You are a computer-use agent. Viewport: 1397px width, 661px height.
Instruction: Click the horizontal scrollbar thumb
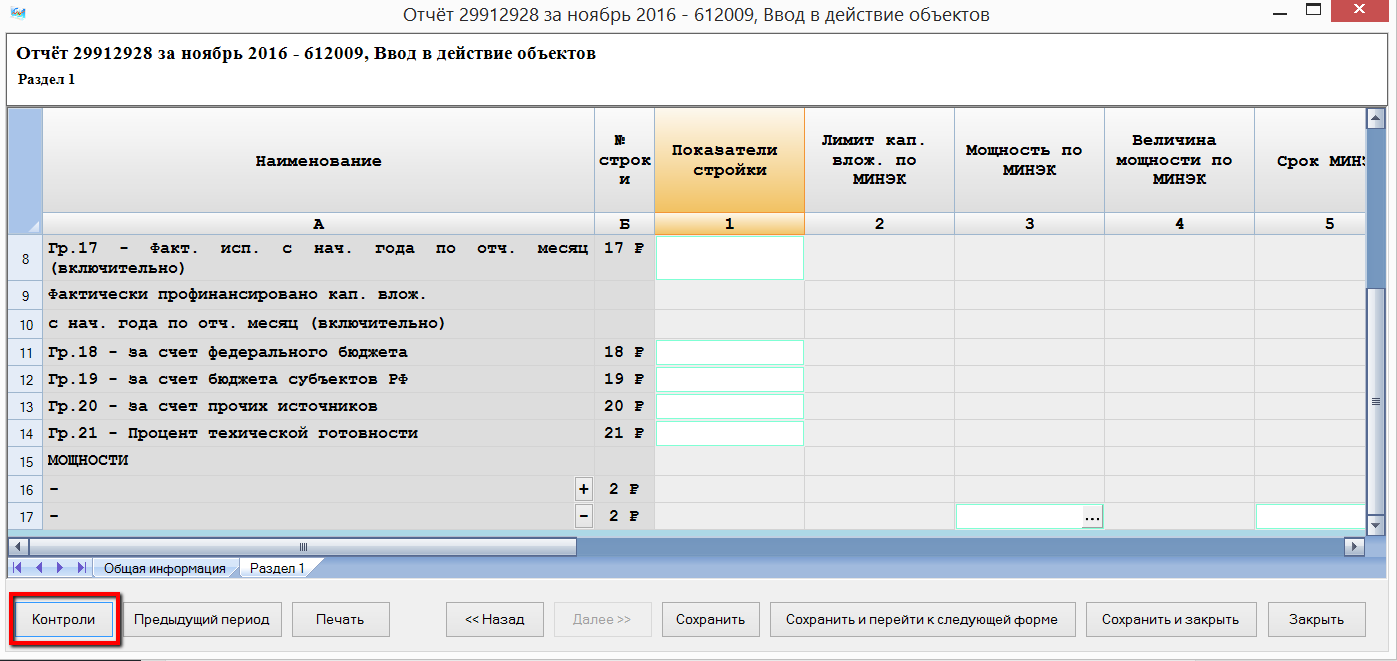pyautogui.click(x=303, y=547)
